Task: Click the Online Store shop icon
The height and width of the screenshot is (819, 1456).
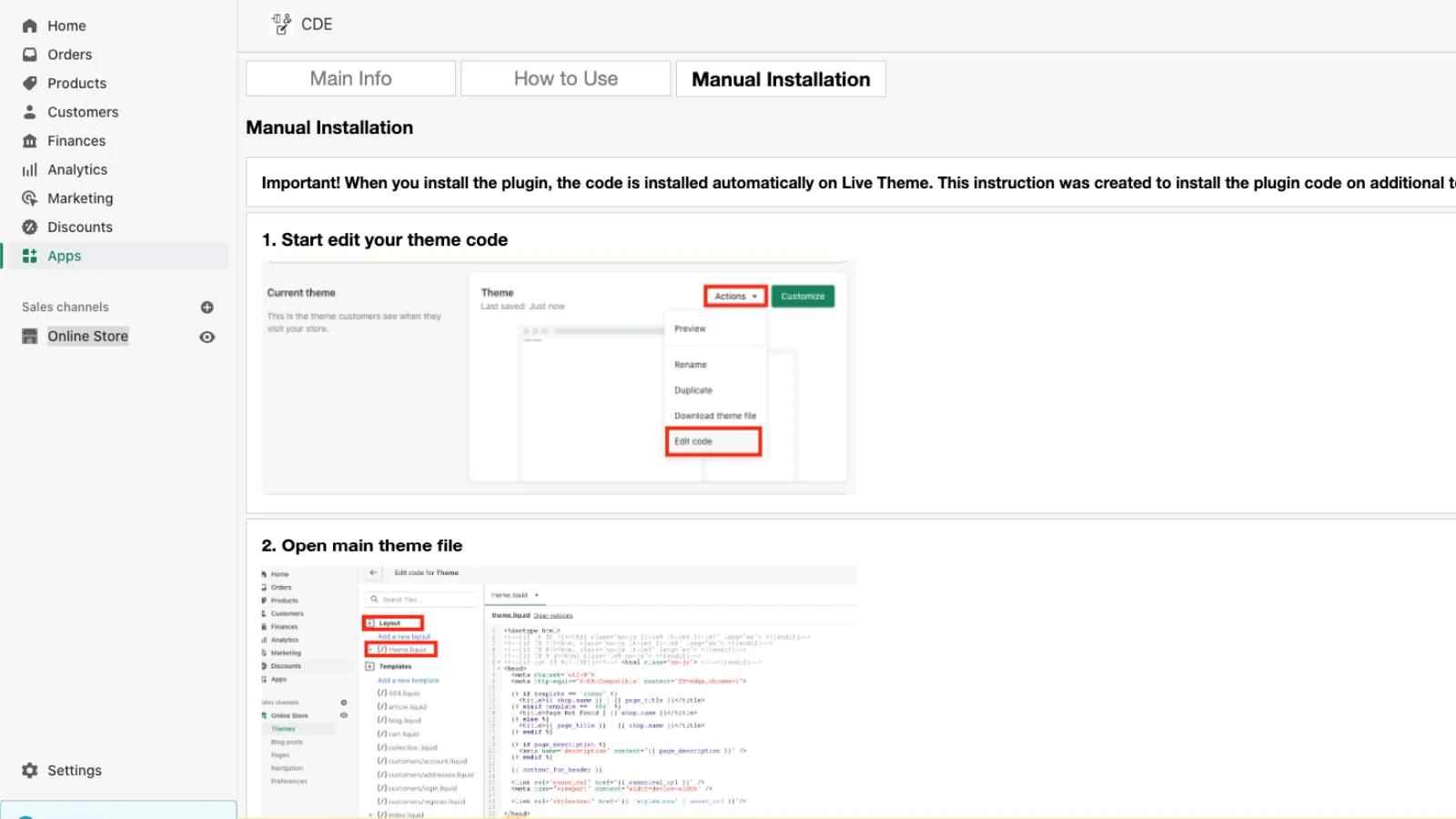Action: 30,337
